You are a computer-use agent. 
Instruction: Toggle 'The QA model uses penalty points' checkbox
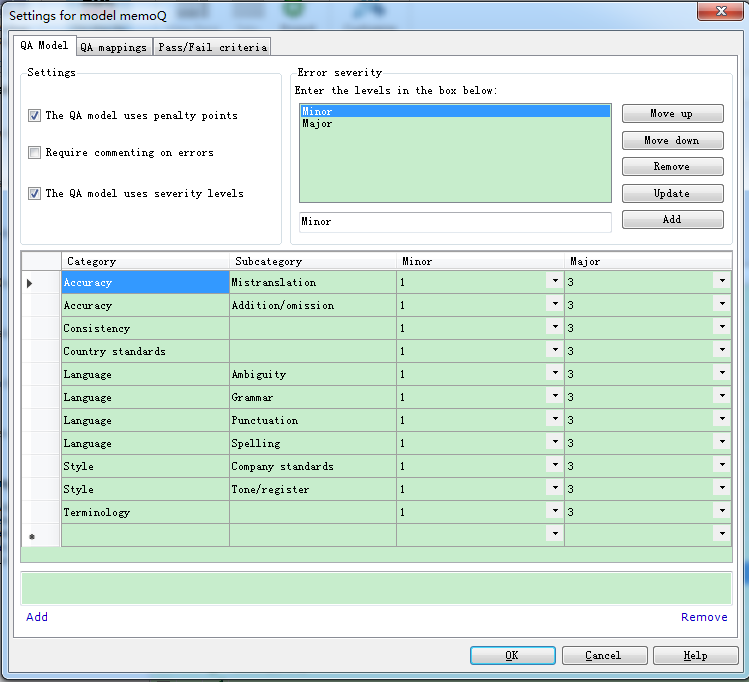[x=34, y=116]
